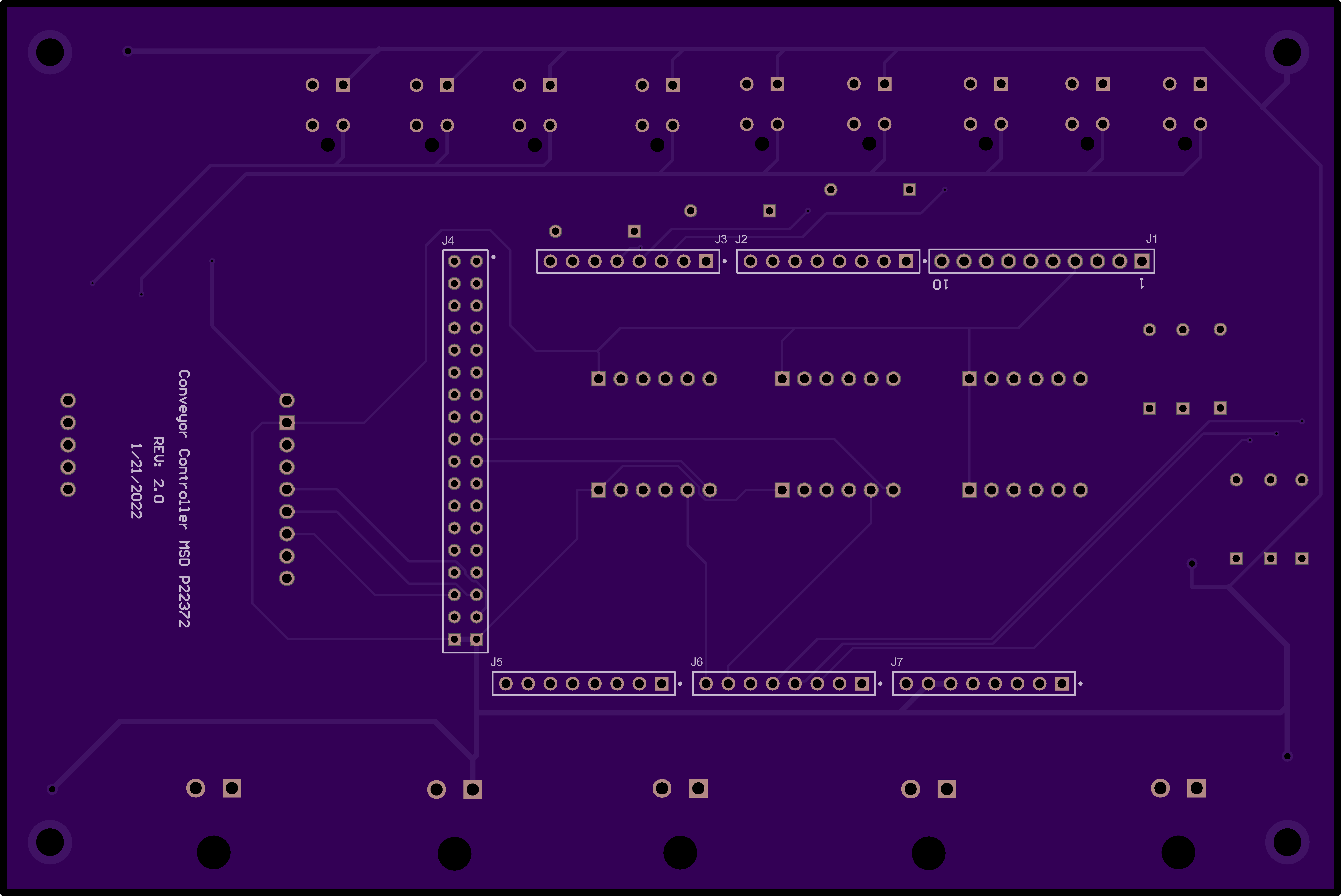Click the small dot beside the J4 outline
The width and height of the screenshot is (1341, 896).
pyautogui.click(x=493, y=257)
